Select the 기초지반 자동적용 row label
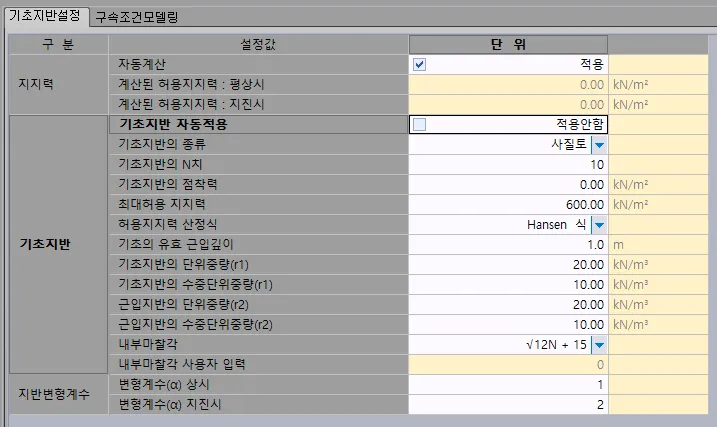 pos(258,124)
